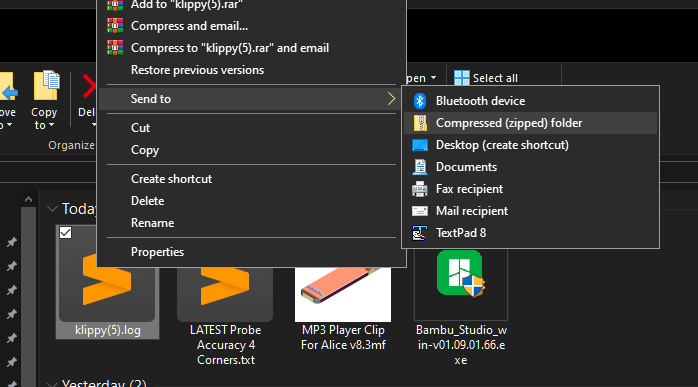Choose Compressed (zipped) folder
698x387 pixels.
(x=530, y=123)
